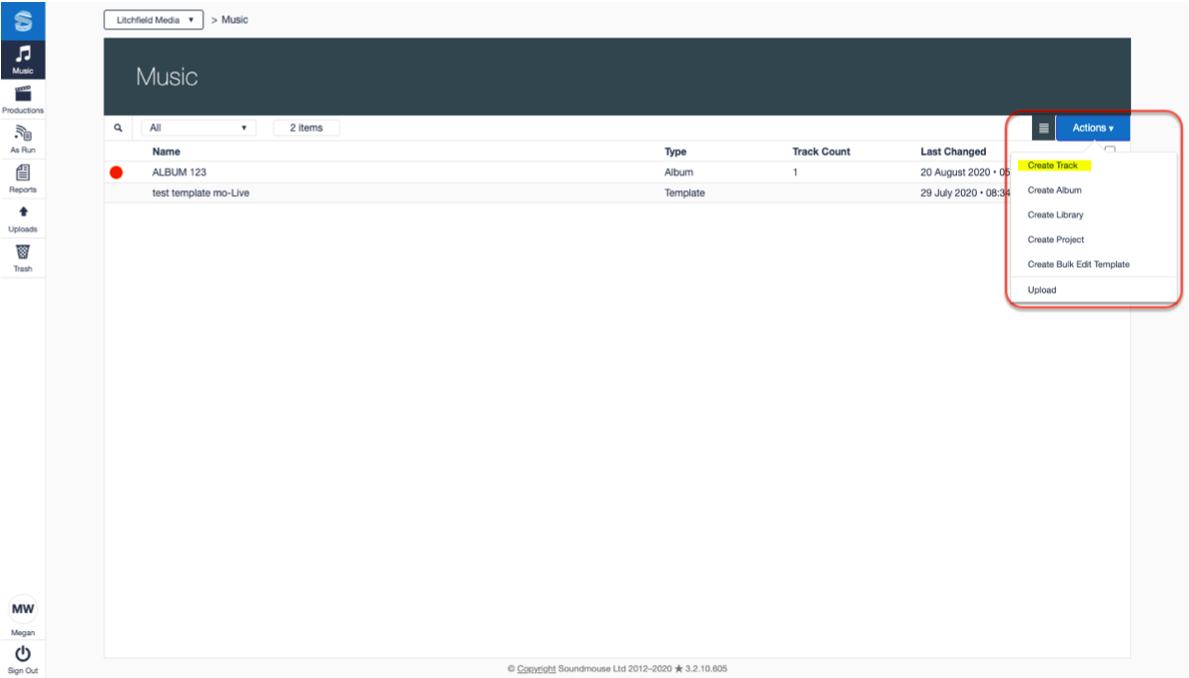Open the Copyright link in the footer
Image resolution: width=1189 pixels, height=678 pixels.
pos(536,669)
